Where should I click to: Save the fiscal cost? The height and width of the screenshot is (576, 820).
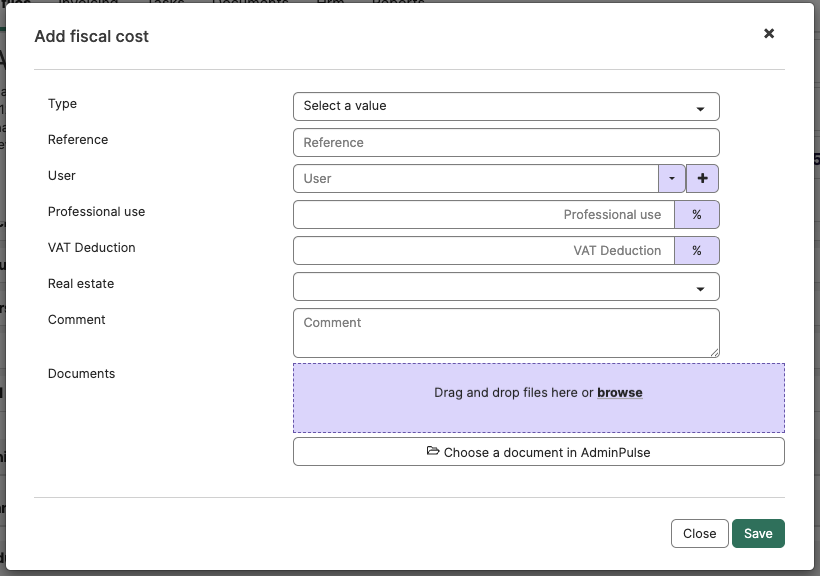[x=758, y=534]
